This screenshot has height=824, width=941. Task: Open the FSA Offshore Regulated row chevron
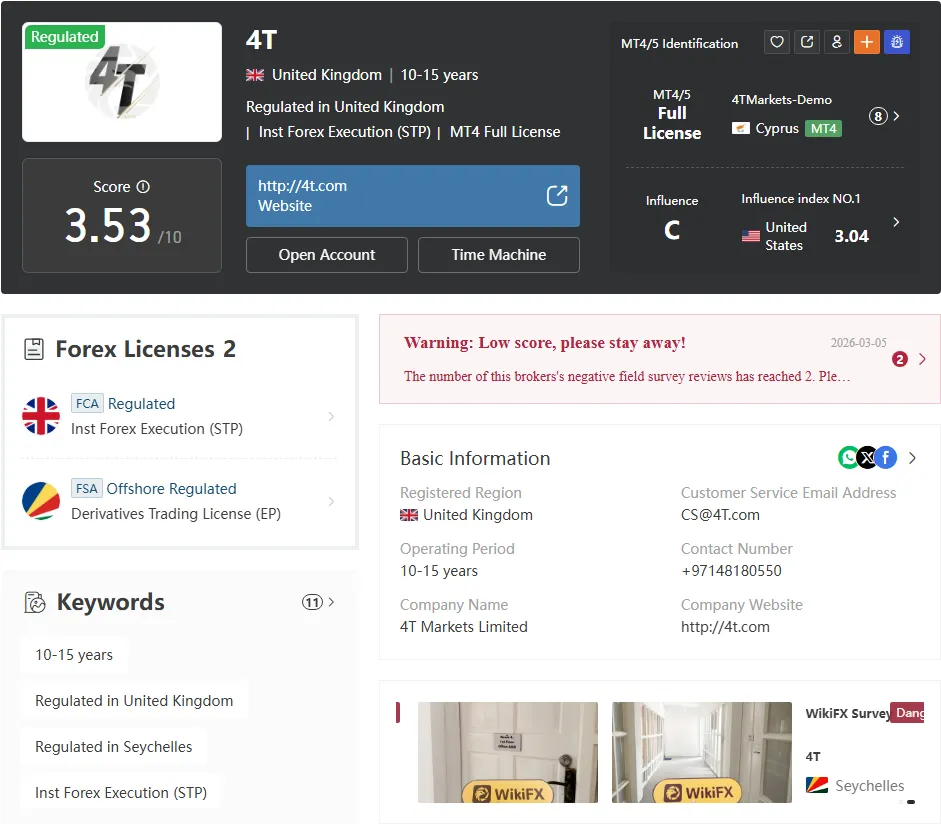click(x=331, y=501)
